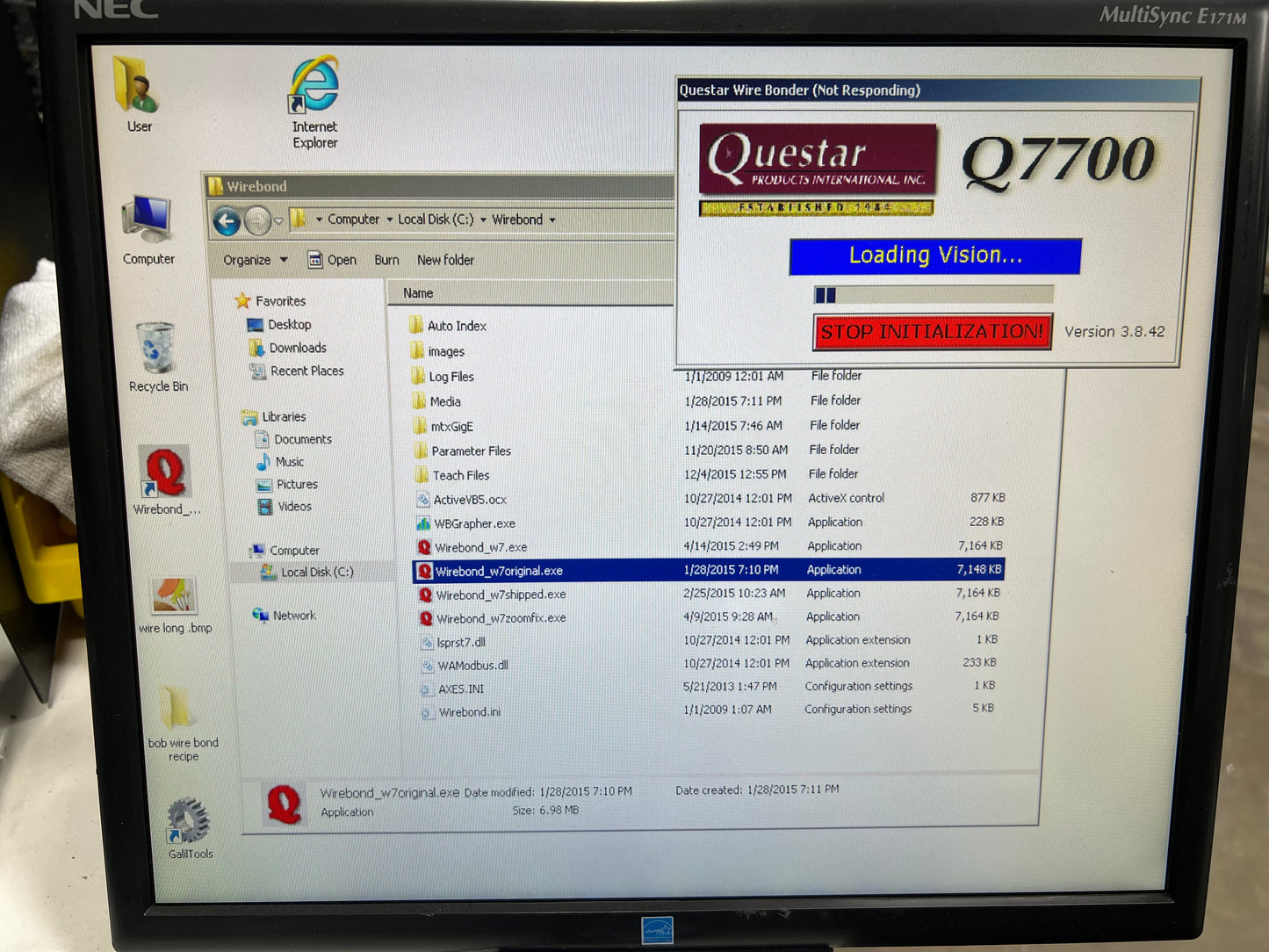Viewport: 1269px width, 952px height.
Task: Expand the Computer breadcrumb dropdown arrow
Action: click(x=390, y=220)
